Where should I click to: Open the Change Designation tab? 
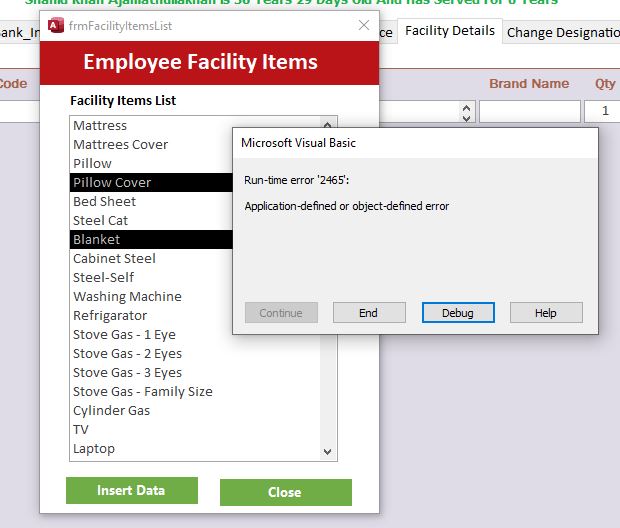[563, 32]
